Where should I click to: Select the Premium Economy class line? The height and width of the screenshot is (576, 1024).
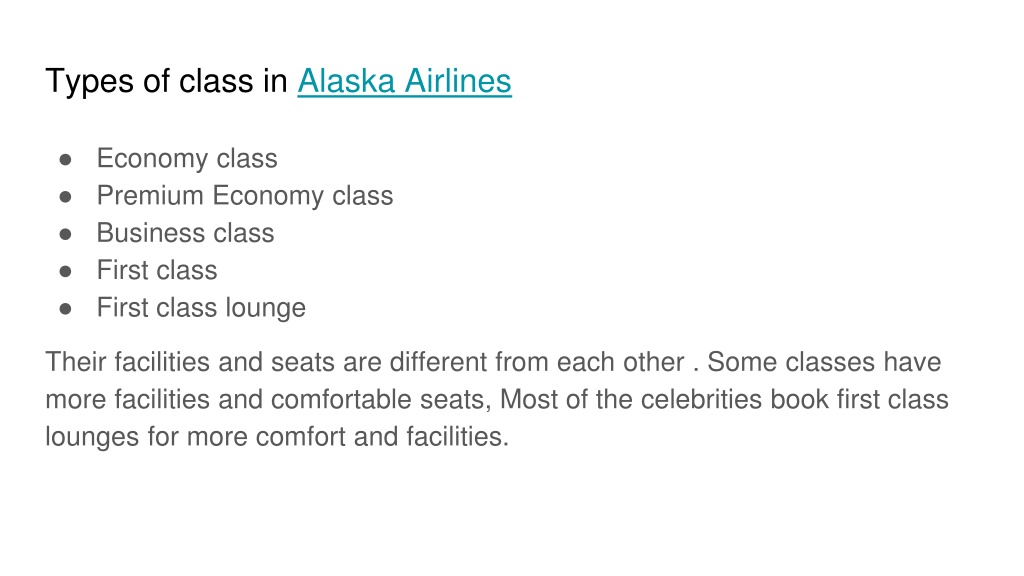pos(245,197)
